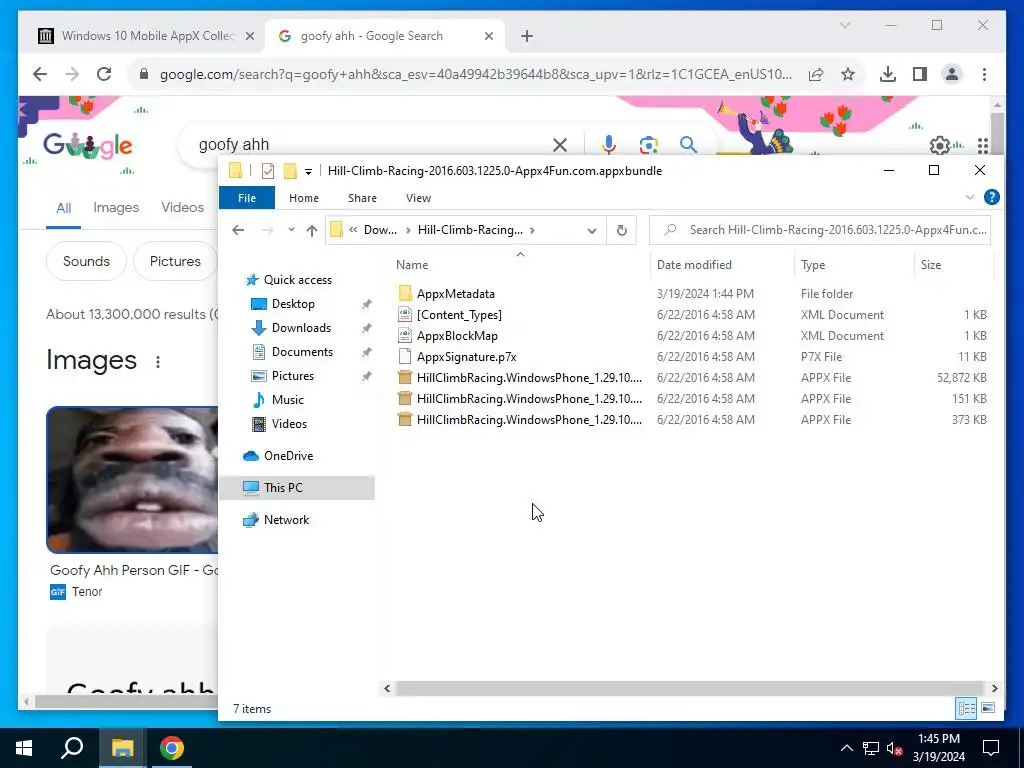Open the Share ribbon tab
Image resolution: width=1024 pixels, height=768 pixels.
[x=362, y=198]
